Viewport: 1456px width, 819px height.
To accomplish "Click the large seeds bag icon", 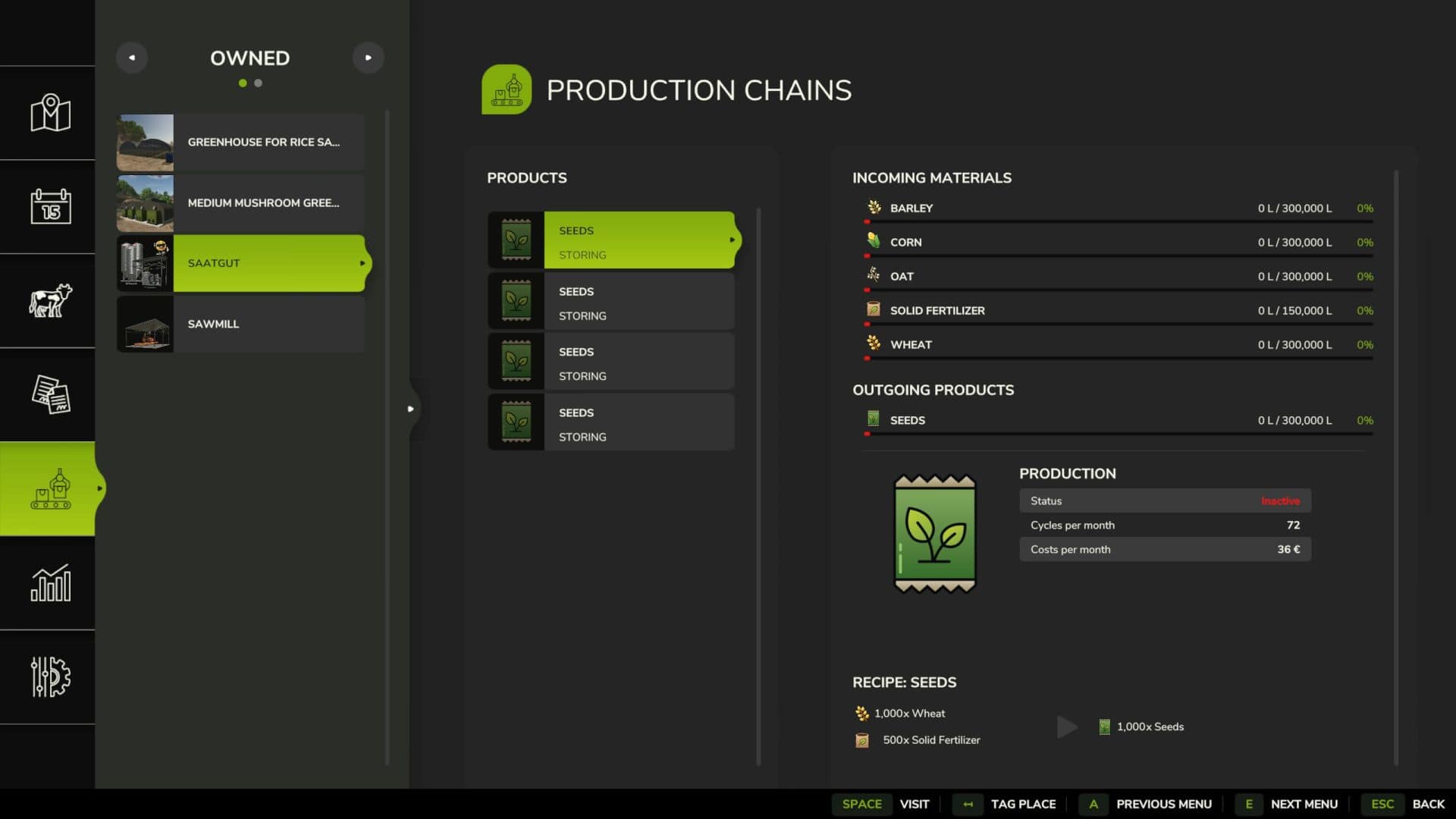I will point(934,534).
